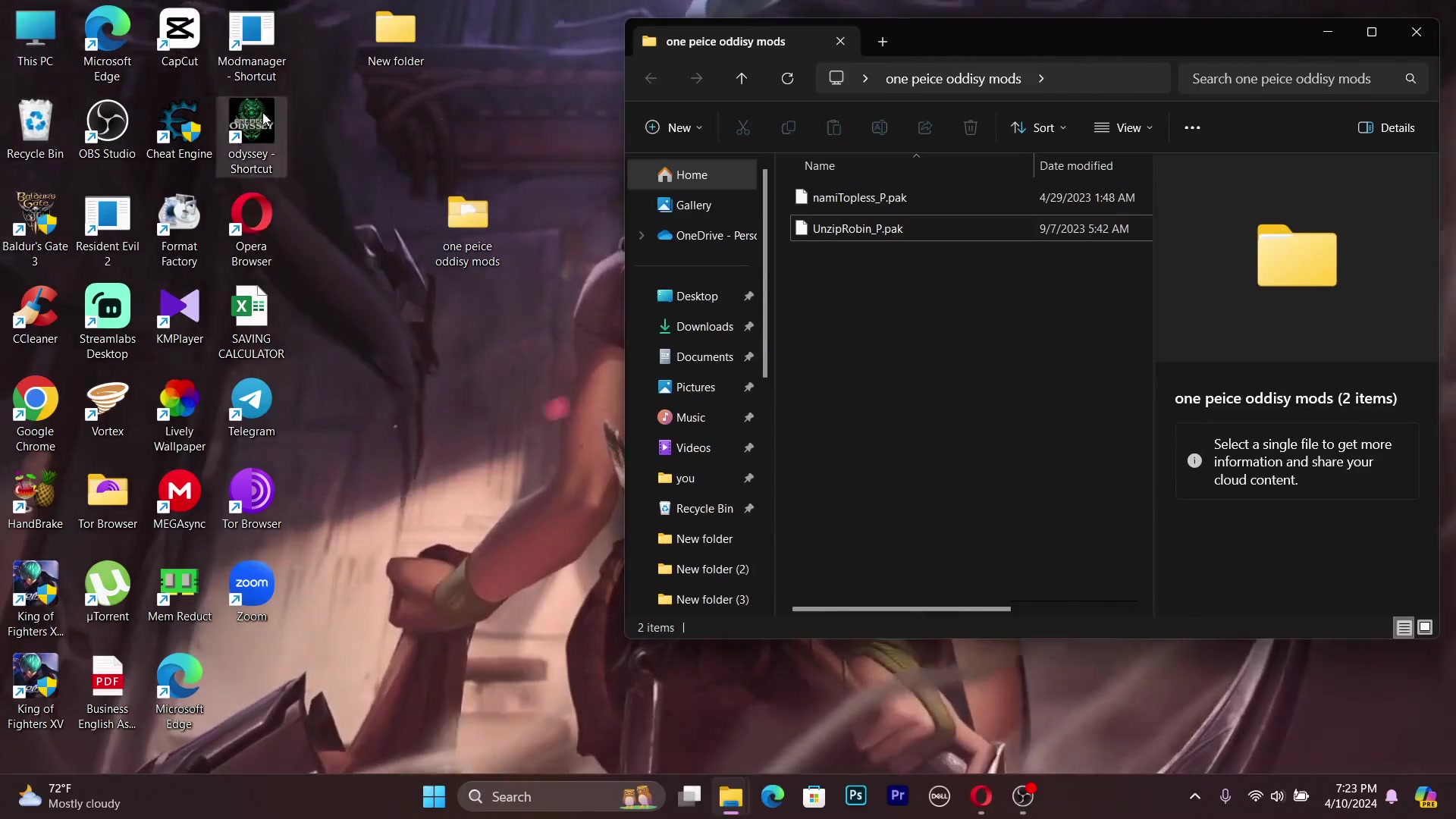1456x819 pixels.
Task: Open the Share icon
Action: [924, 127]
